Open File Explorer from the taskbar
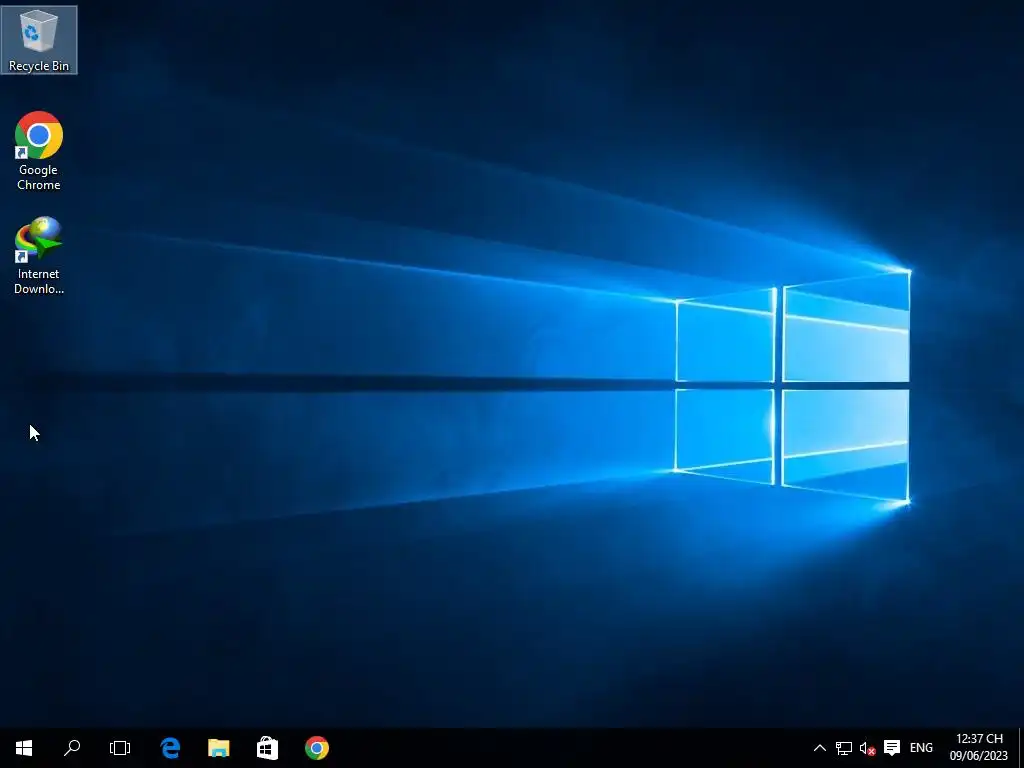 (x=219, y=748)
